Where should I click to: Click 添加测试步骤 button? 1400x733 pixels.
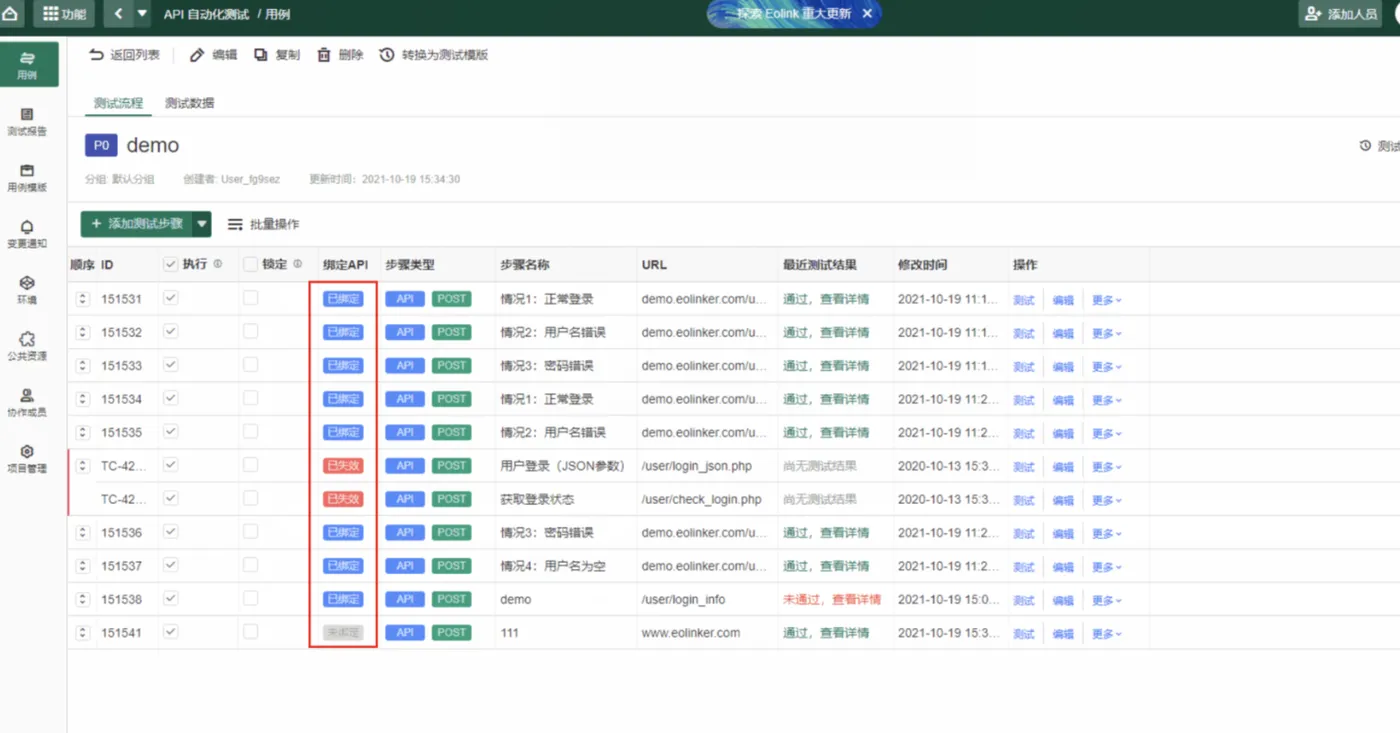tap(137, 224)
